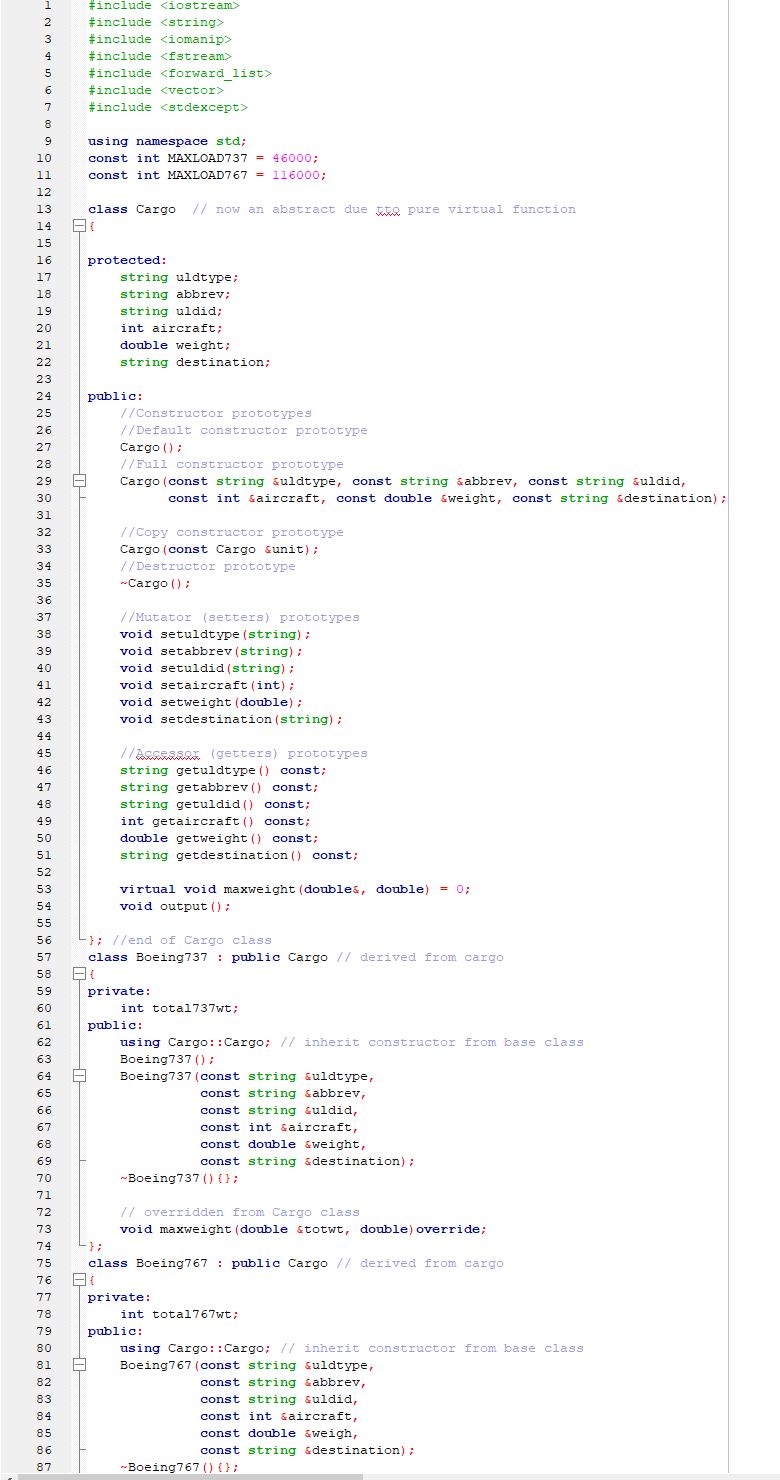The height and width of the screenshot is (1480, 780).
Task: Click the "int aircraft;" member declaration
Action: (172, 328)
